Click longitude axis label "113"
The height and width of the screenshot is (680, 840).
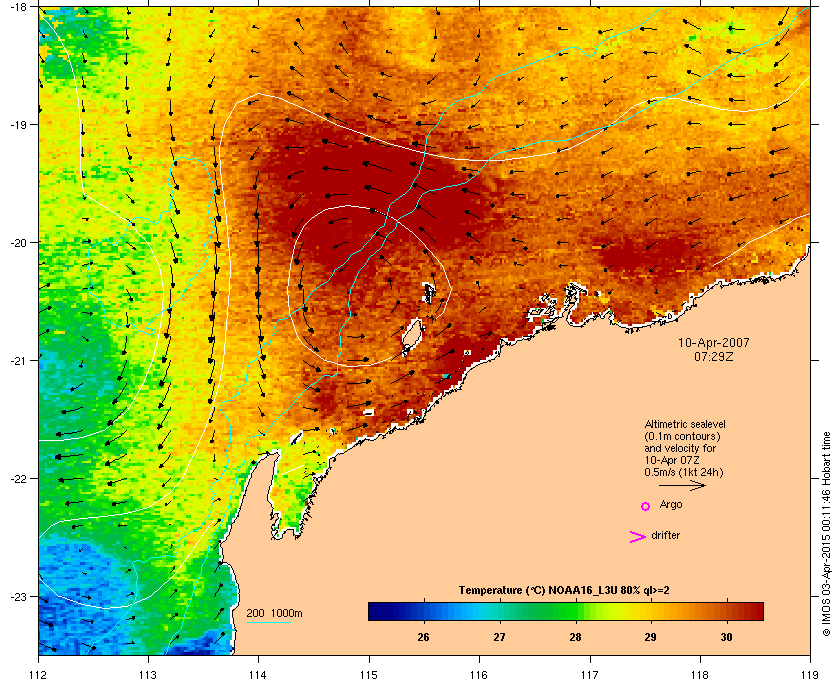[148, 674]
